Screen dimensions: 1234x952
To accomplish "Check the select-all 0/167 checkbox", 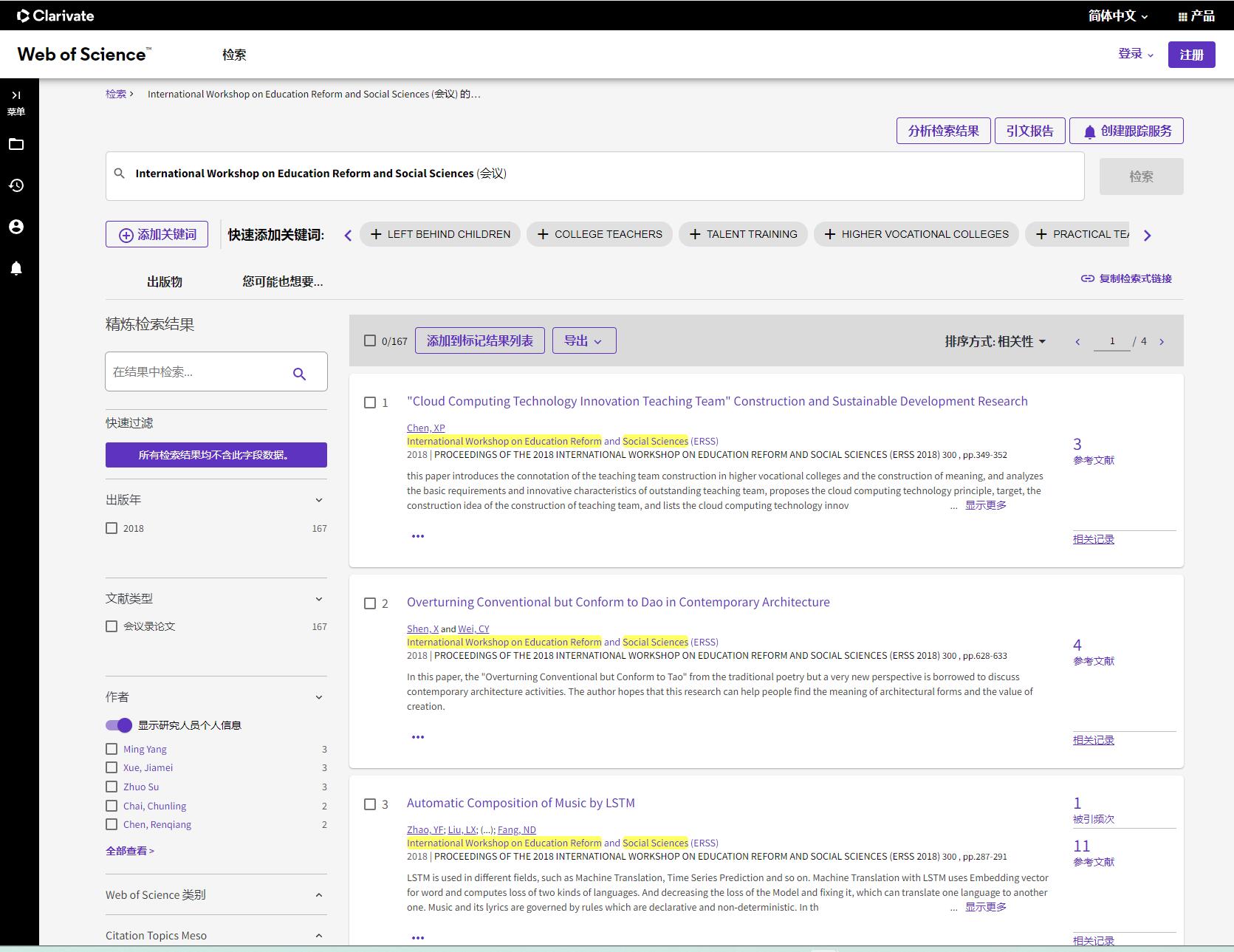I will [370, 340].
